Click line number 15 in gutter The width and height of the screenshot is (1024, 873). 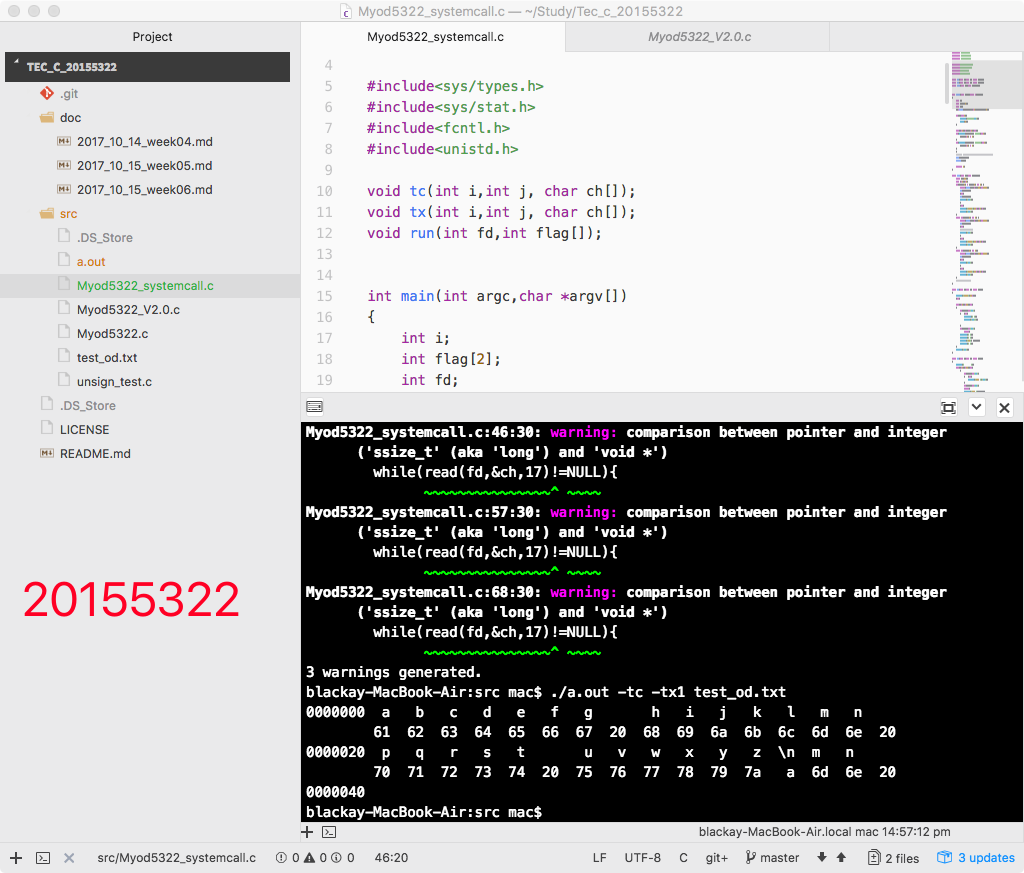tap(325, 296)
